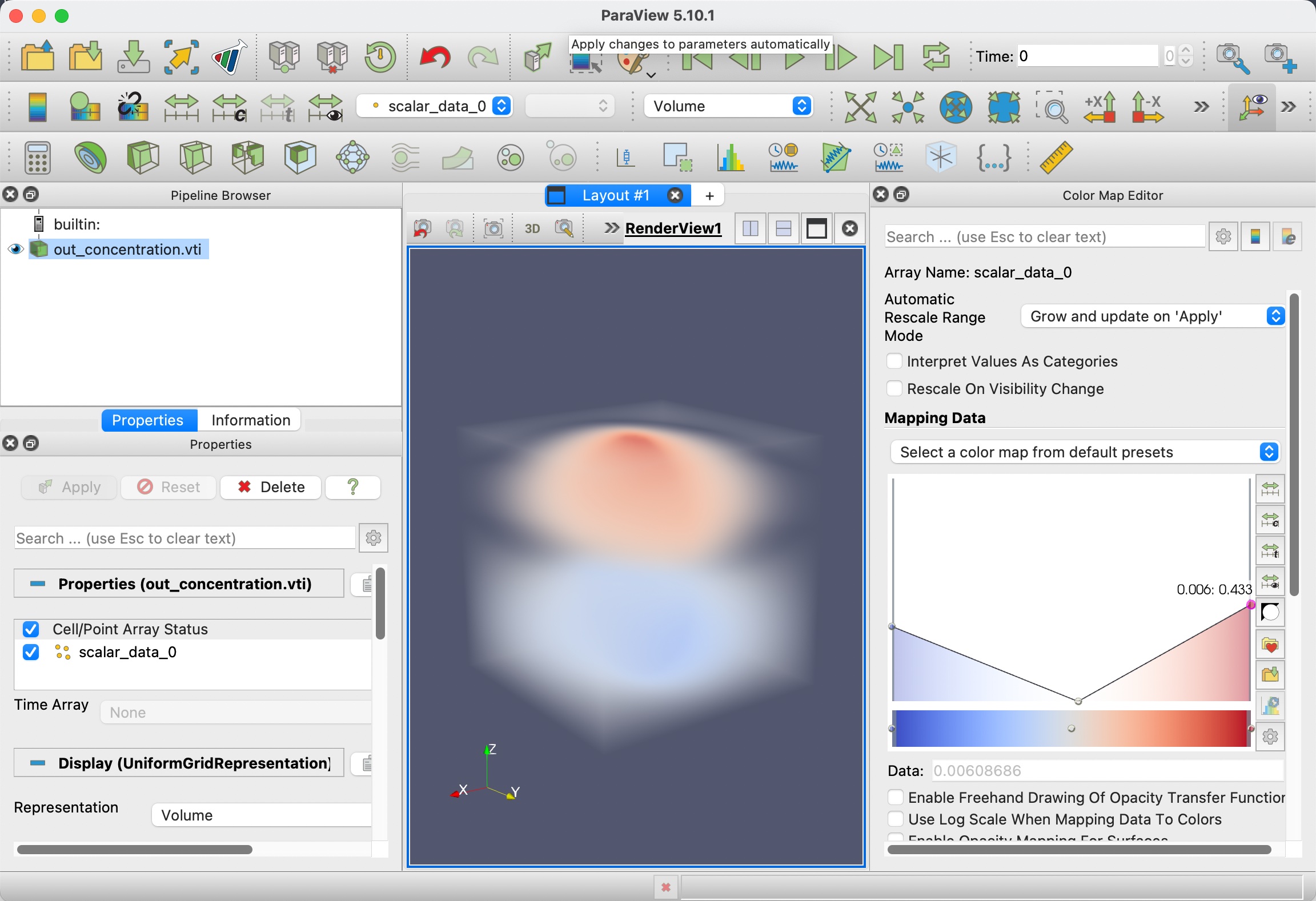Open color map default presets dropdown
This screenshot has width=1316, height=901.
pyautogui.click(x=1085, y=452)
